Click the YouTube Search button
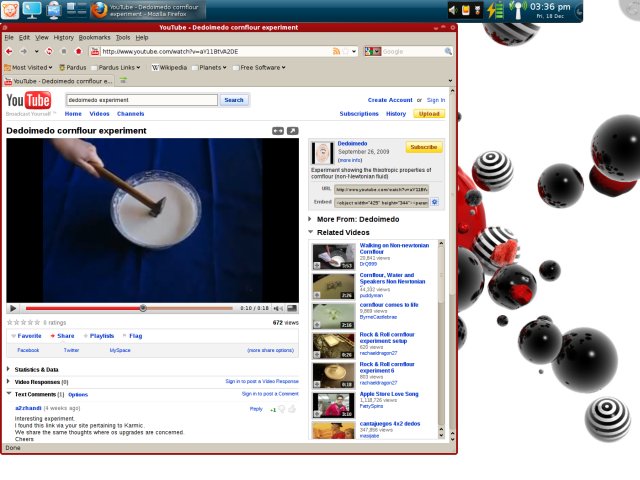This screenshot has height=480, width=640. pyautogui.click(x=234, y=100)
